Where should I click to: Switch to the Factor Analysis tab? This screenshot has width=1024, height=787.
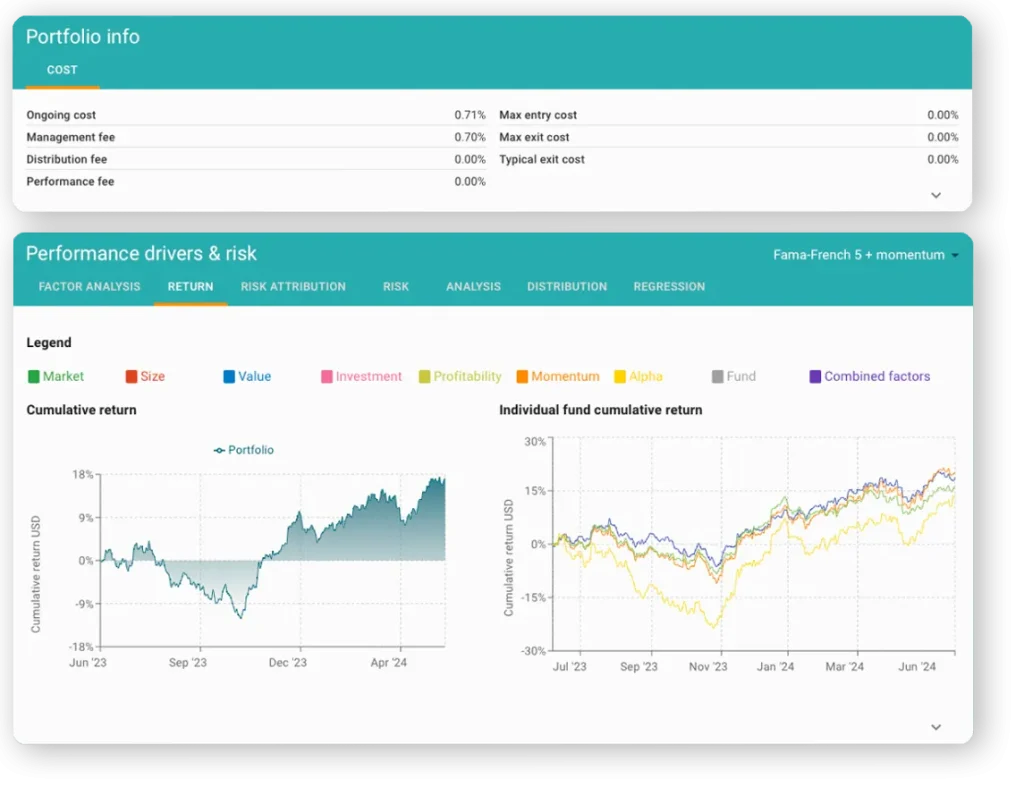(x=89, y=286)
